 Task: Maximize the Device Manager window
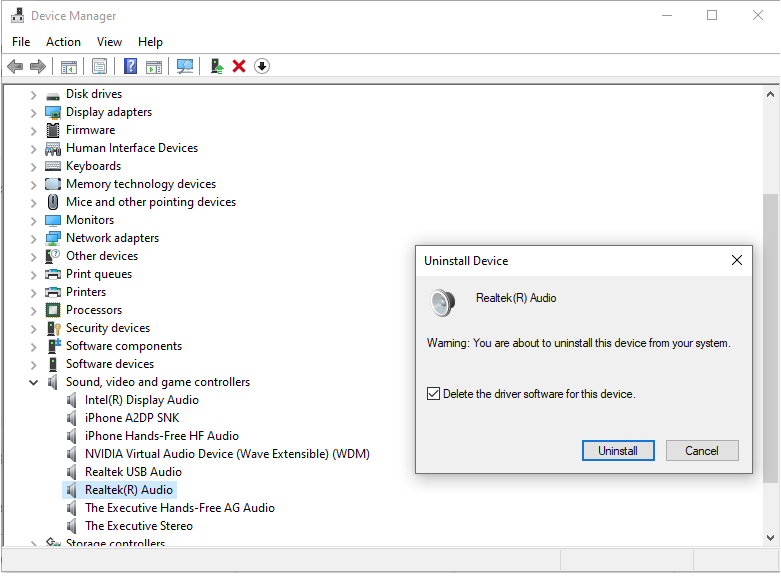[712, 15]
